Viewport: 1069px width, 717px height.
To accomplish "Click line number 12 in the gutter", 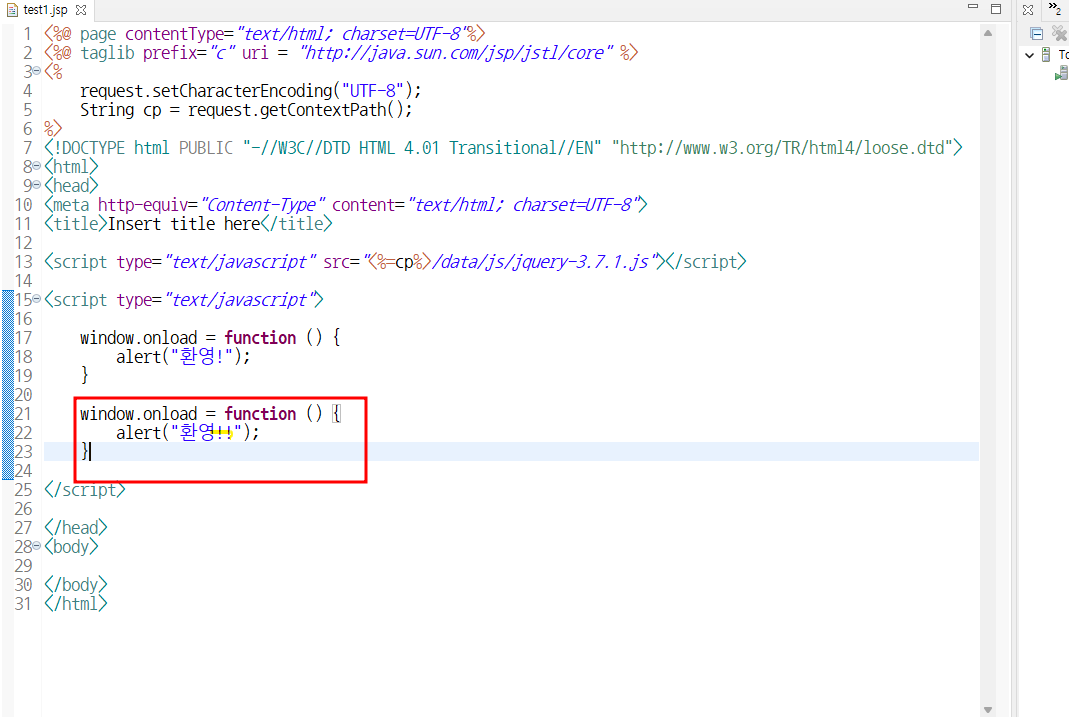I will click(x=23, y=243).
